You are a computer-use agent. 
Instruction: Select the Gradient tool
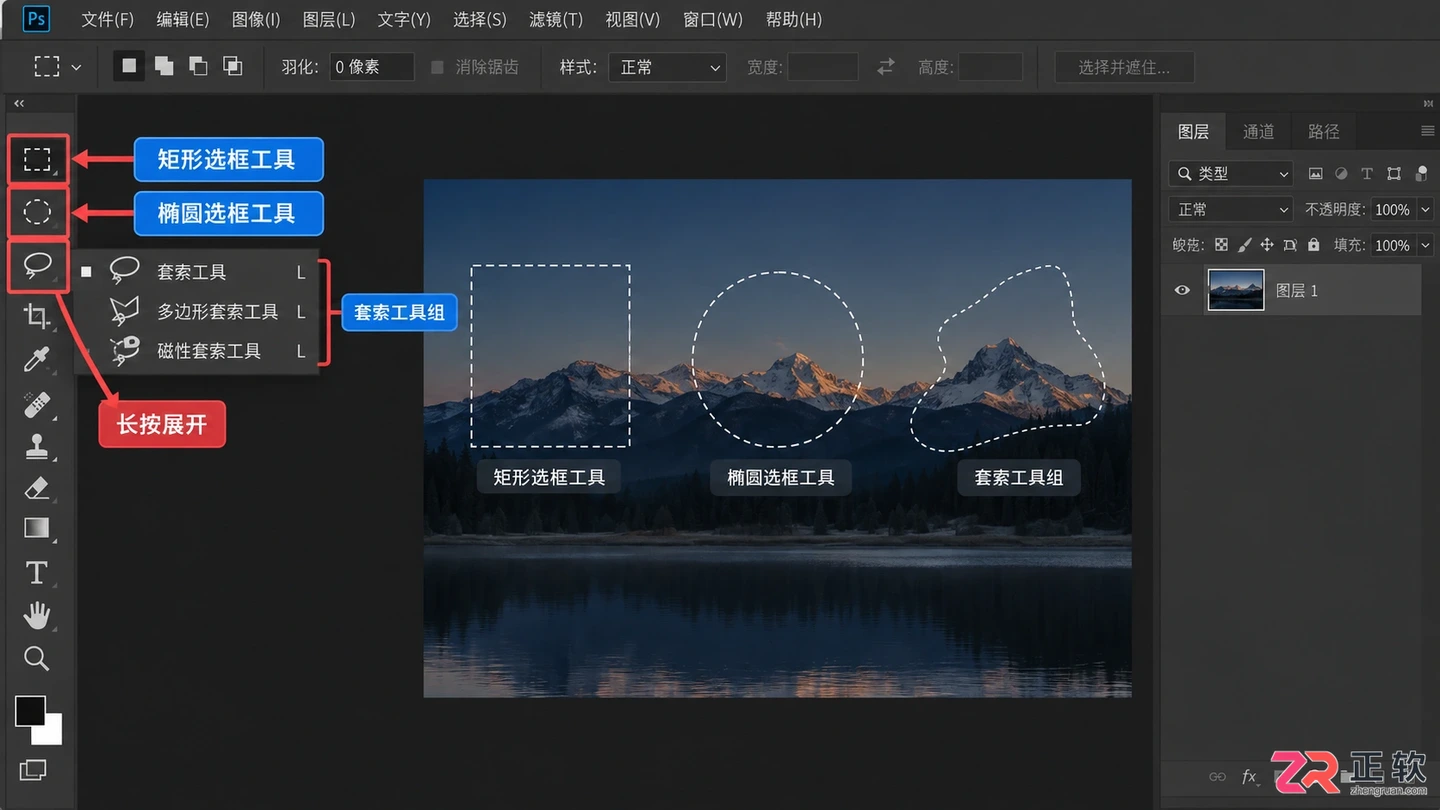37,527
